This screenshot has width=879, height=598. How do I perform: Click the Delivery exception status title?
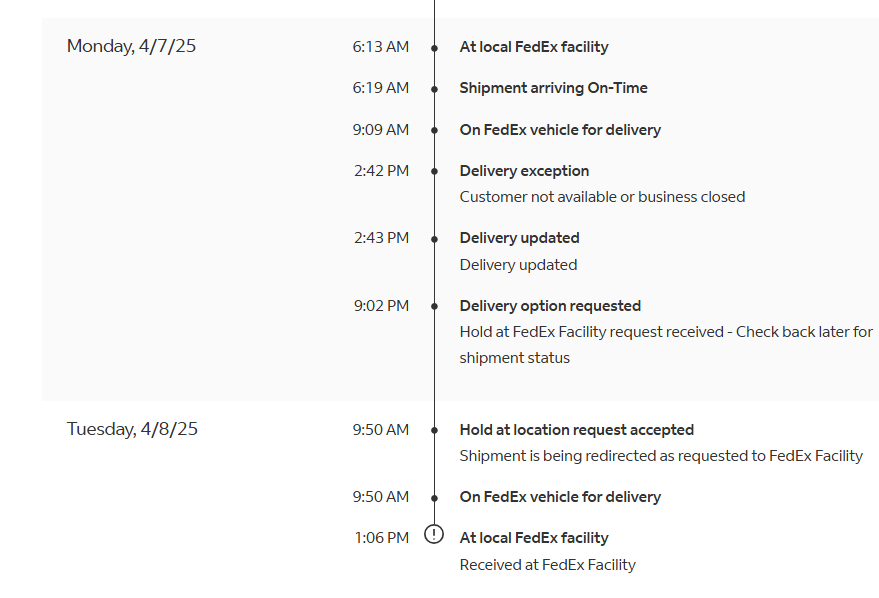pyautogui.click(x=524, y=171)
